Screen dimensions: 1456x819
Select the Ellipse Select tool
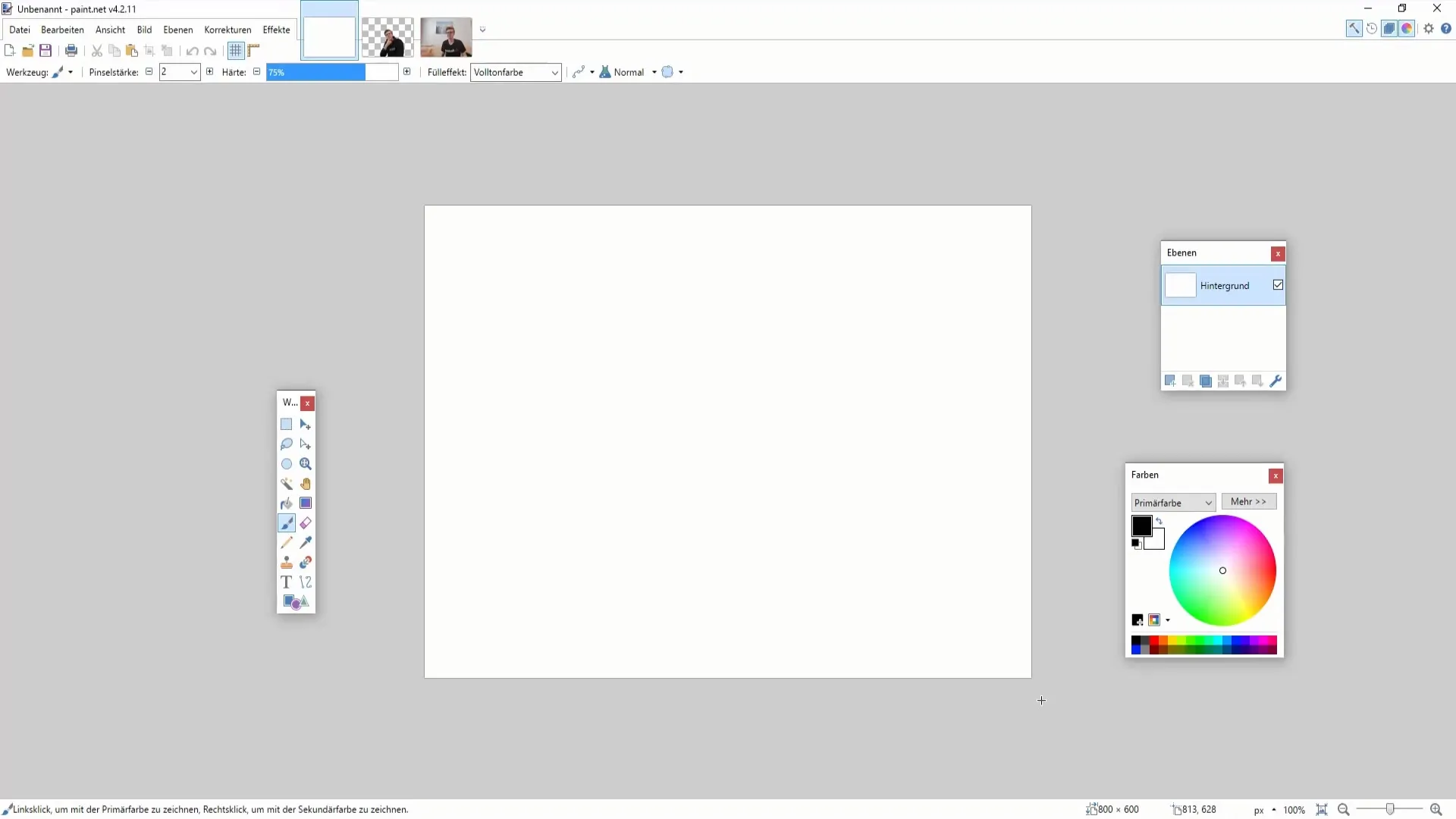[x=286, y=464]
